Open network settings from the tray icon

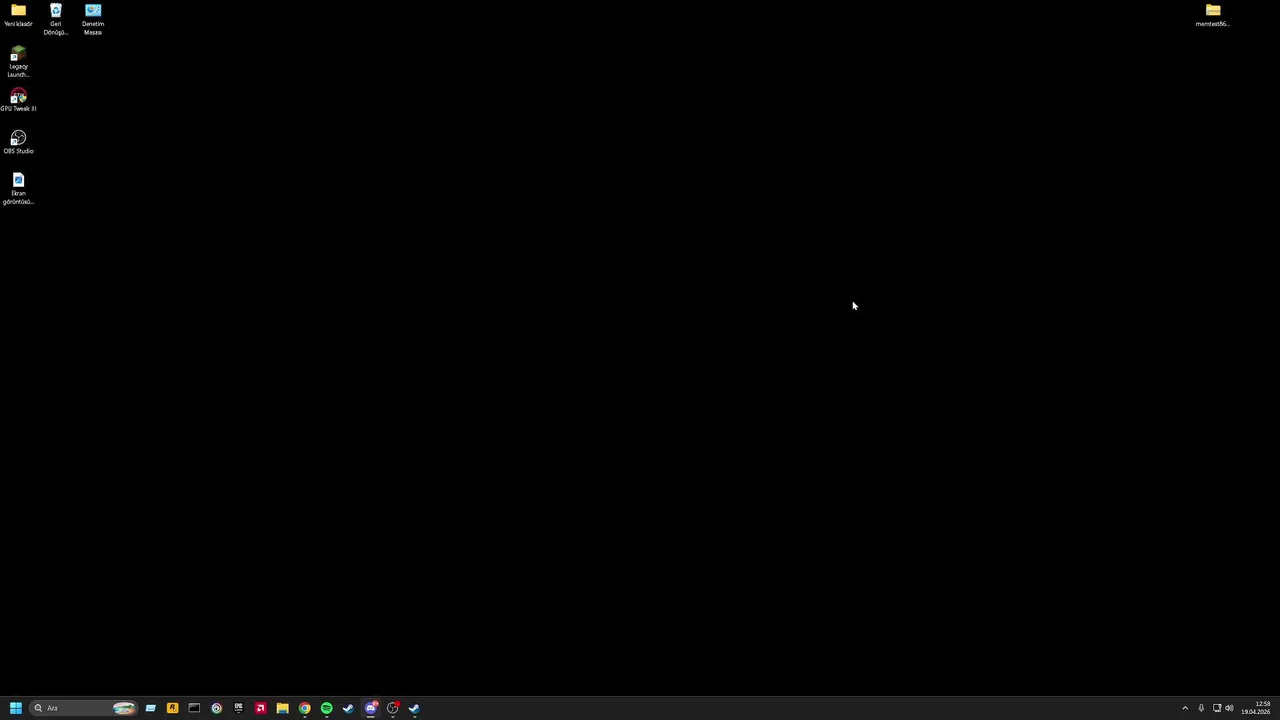pos(1217,708)
